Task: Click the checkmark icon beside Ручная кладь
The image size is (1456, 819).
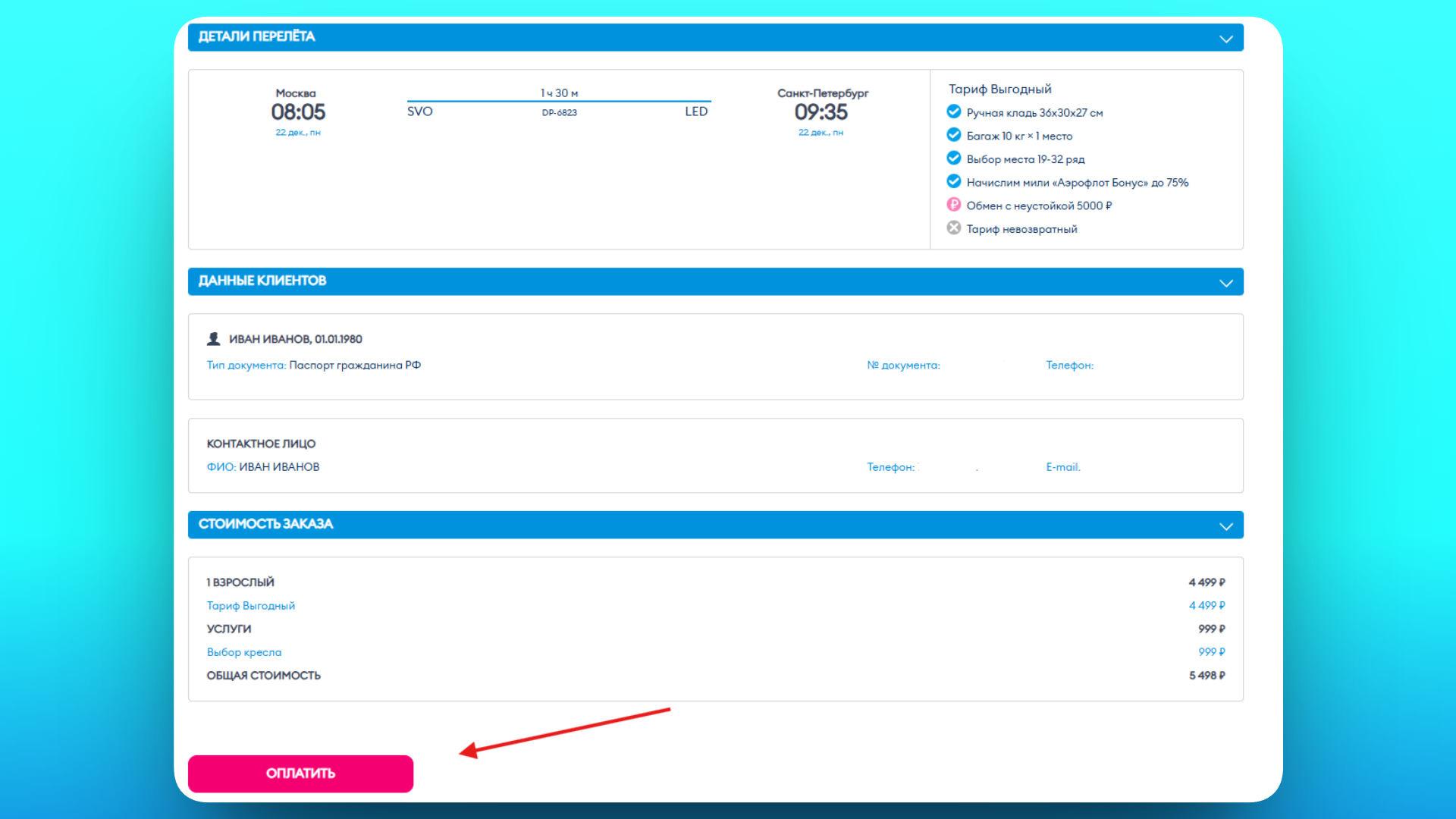Action: pos(954,112)
